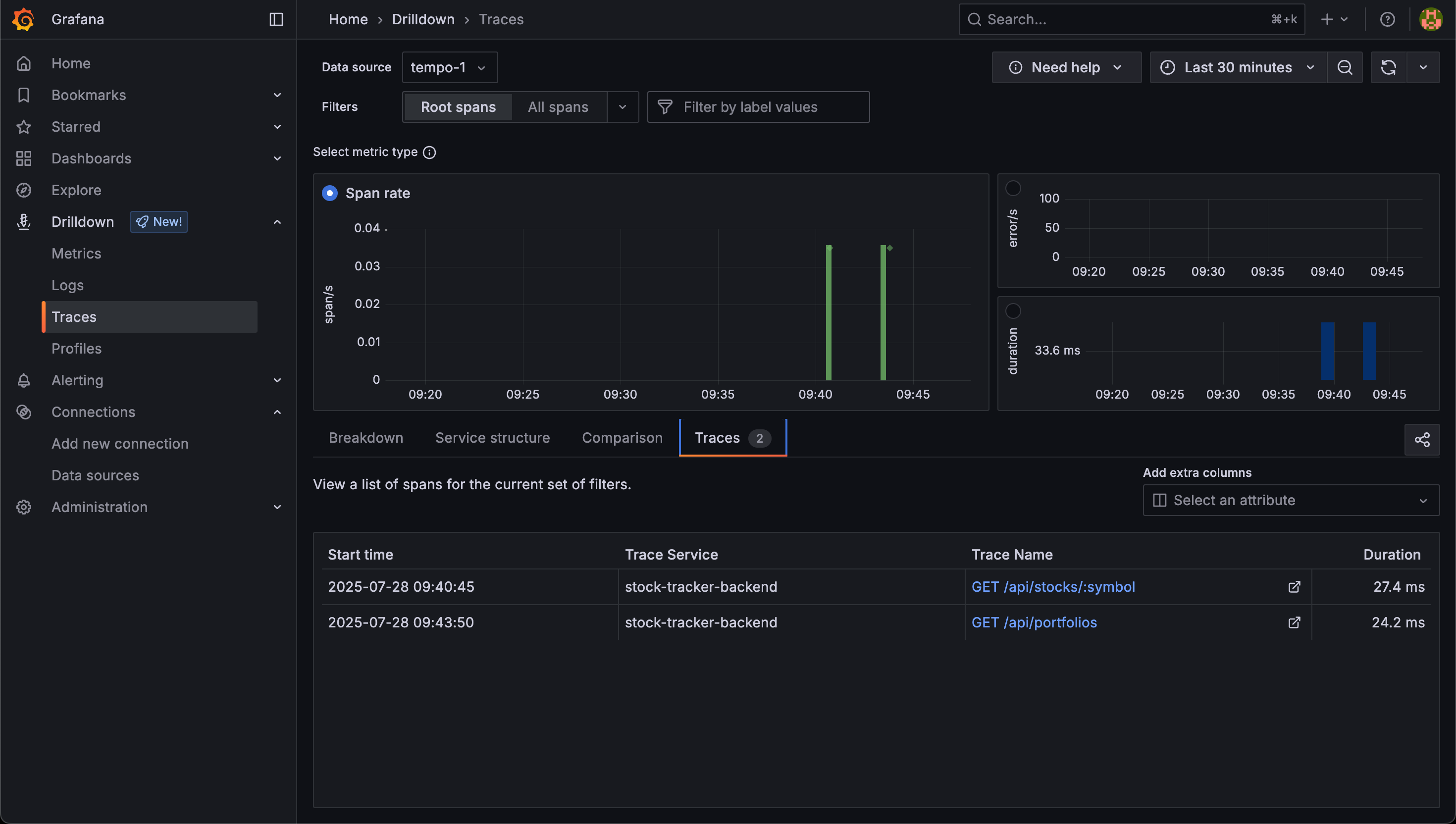1456x824 pixels.
Task: Open GET /api/stocks/:symbol external link icon
Action: tap(1294, 587)
